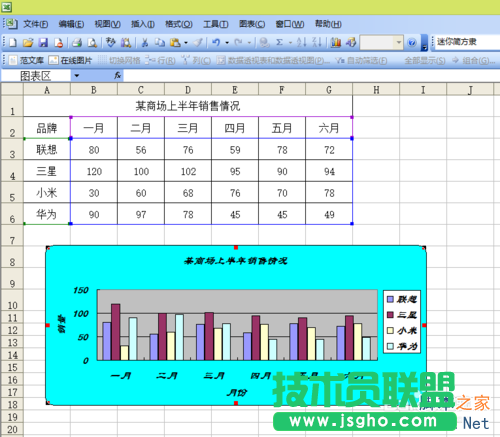Open the AutoSum functions dropdown arrow
500x437 pixels.
click(x=290, y=43)
